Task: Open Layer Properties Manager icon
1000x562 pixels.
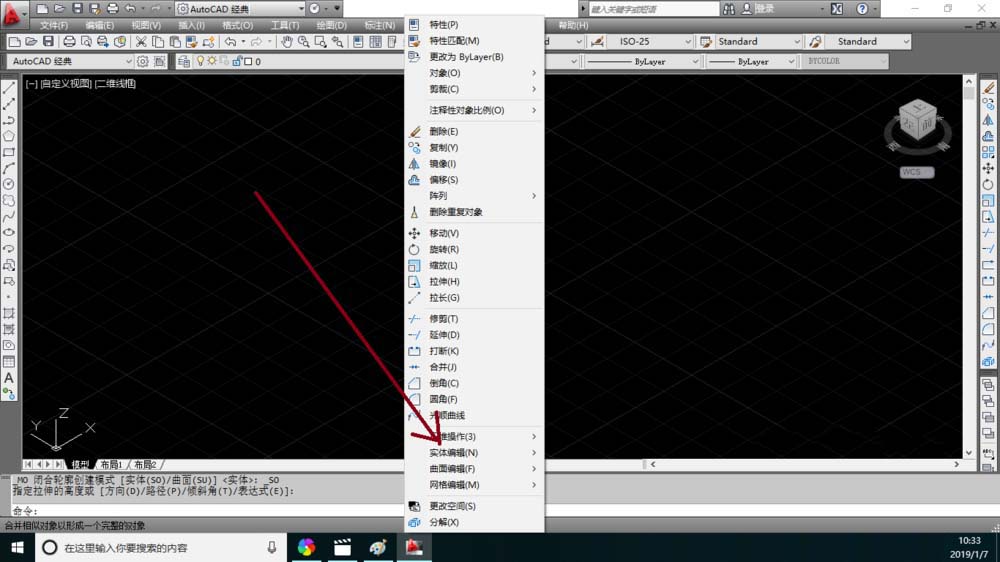Action: pyautogui.click(x=184, y=61)
